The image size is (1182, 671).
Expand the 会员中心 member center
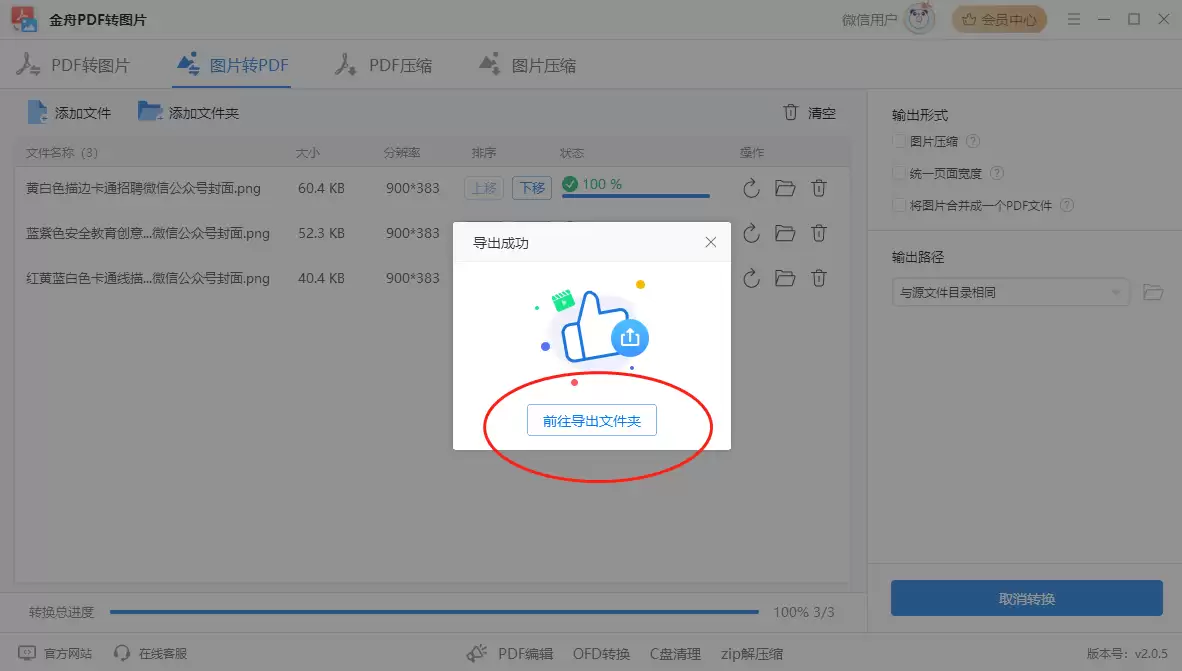(998, 18)
